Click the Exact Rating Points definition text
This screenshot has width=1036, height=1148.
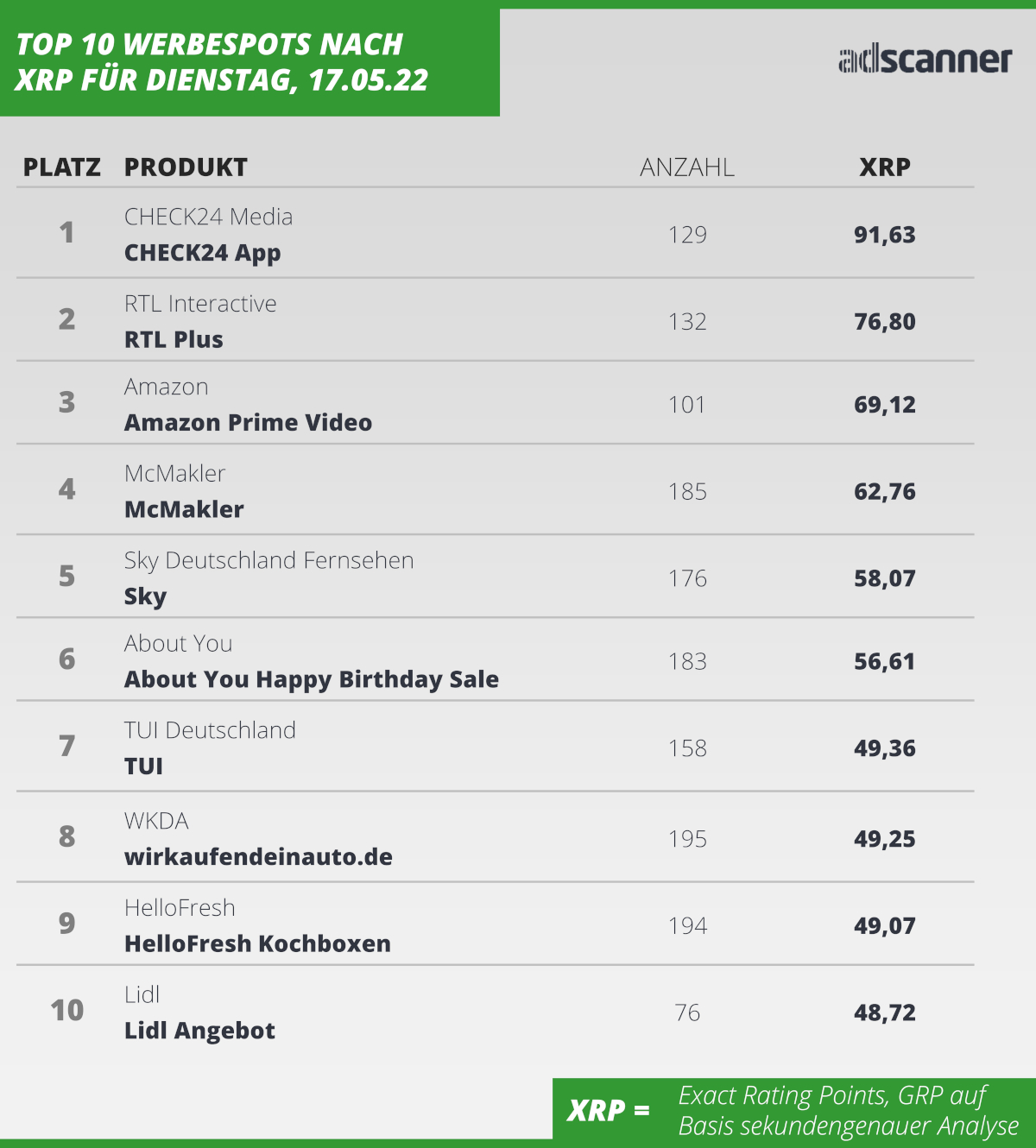pos(848,1110)
